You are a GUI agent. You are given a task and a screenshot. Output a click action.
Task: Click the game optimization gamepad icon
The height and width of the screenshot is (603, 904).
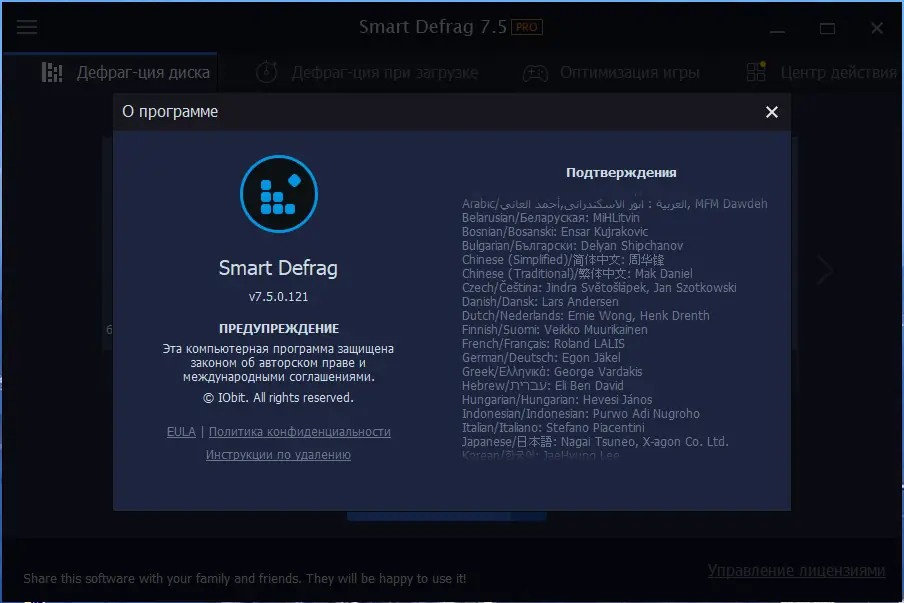tap(536, 72)
